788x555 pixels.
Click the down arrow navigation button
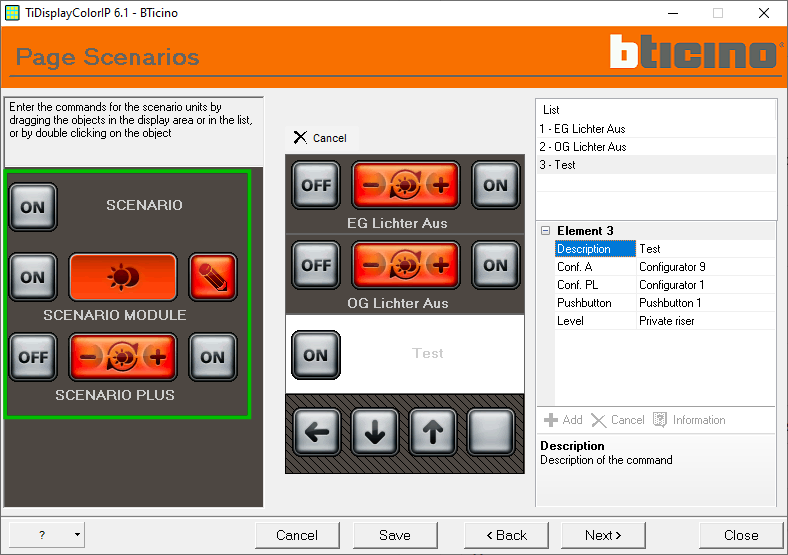(x=375, y=432)
